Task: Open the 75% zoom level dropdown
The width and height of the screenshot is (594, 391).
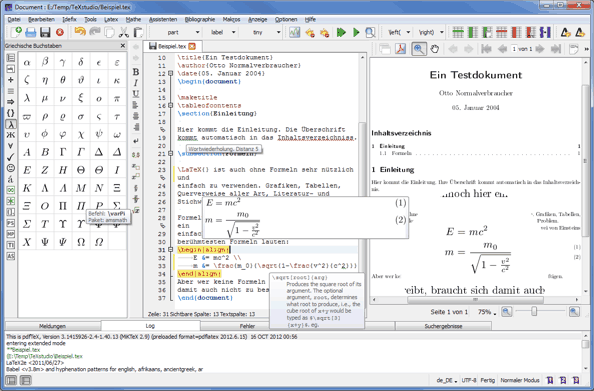Action: (x=486, y=312)
